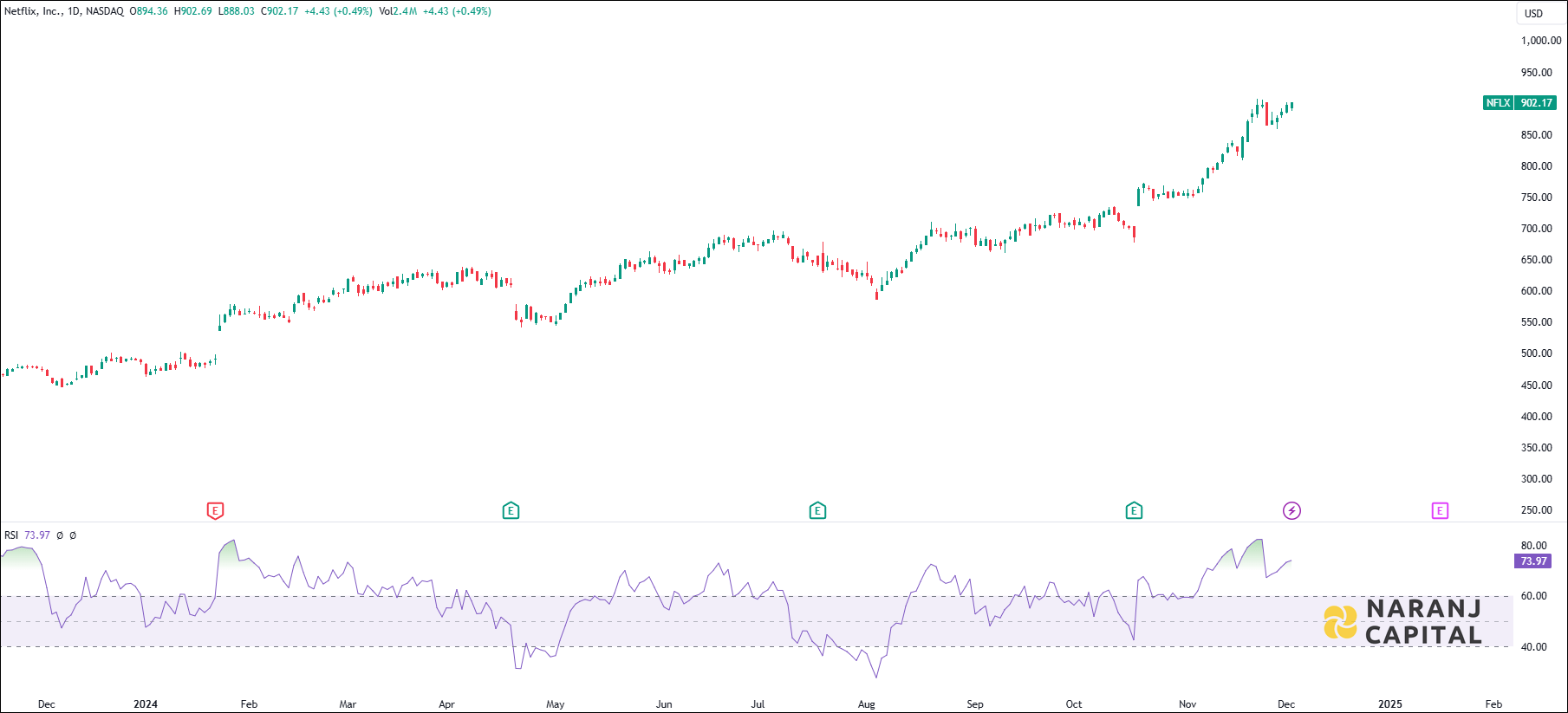Click the NFLX symbol price tag
The height and width of the screenshot is (713, 1568).
[x=1498, y=103]
